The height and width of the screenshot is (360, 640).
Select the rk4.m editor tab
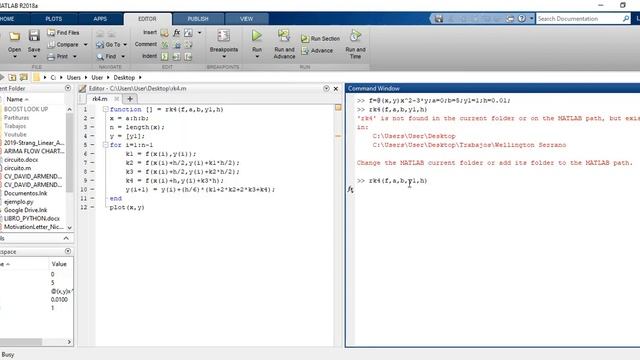coord(100,99)
